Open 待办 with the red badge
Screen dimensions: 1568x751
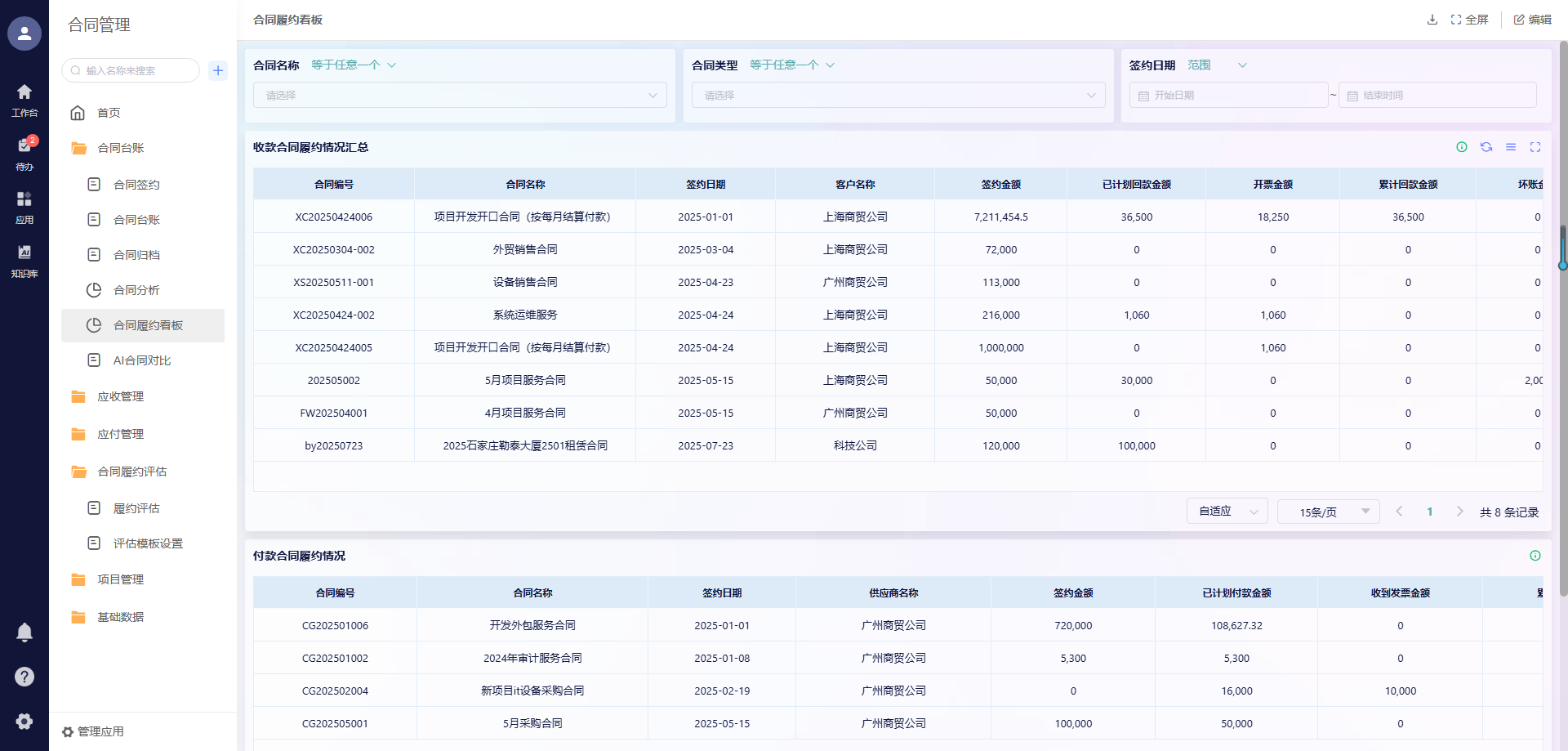(24, 151)
